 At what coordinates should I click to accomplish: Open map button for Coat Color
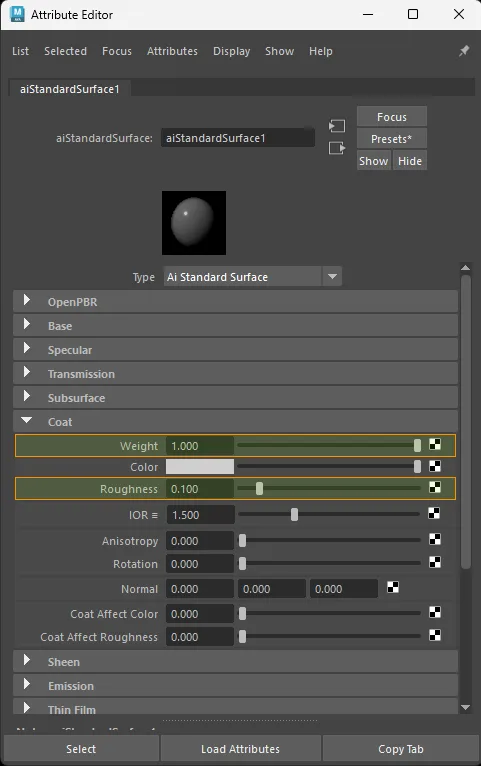[x=435, y=466]
